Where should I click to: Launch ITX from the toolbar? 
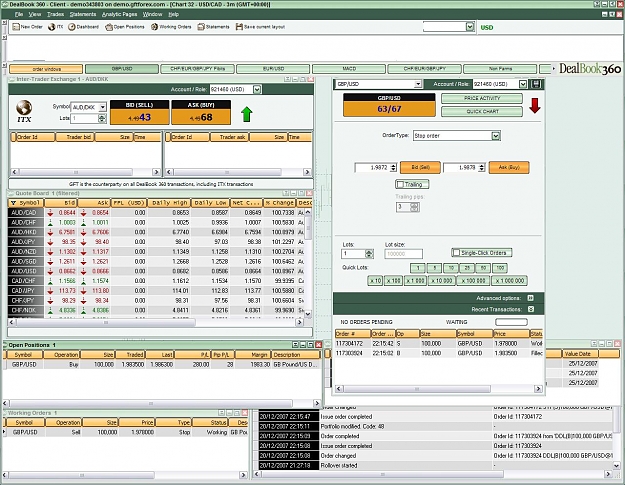point(55,27)
